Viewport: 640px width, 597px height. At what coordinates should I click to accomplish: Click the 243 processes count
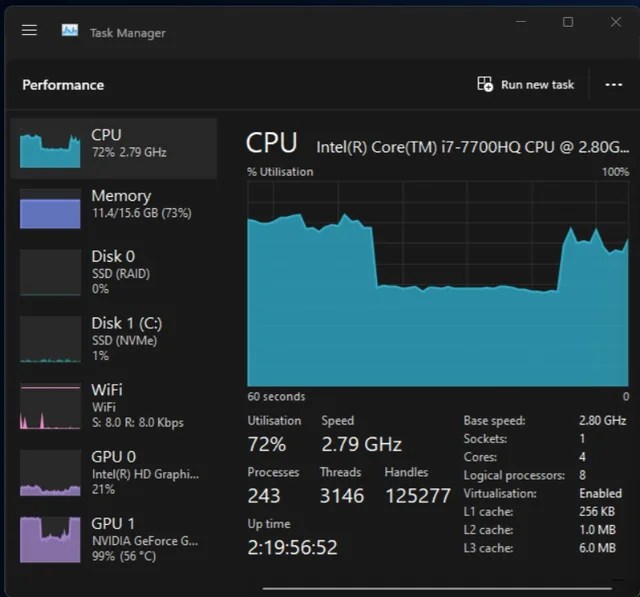coord(264,496)
